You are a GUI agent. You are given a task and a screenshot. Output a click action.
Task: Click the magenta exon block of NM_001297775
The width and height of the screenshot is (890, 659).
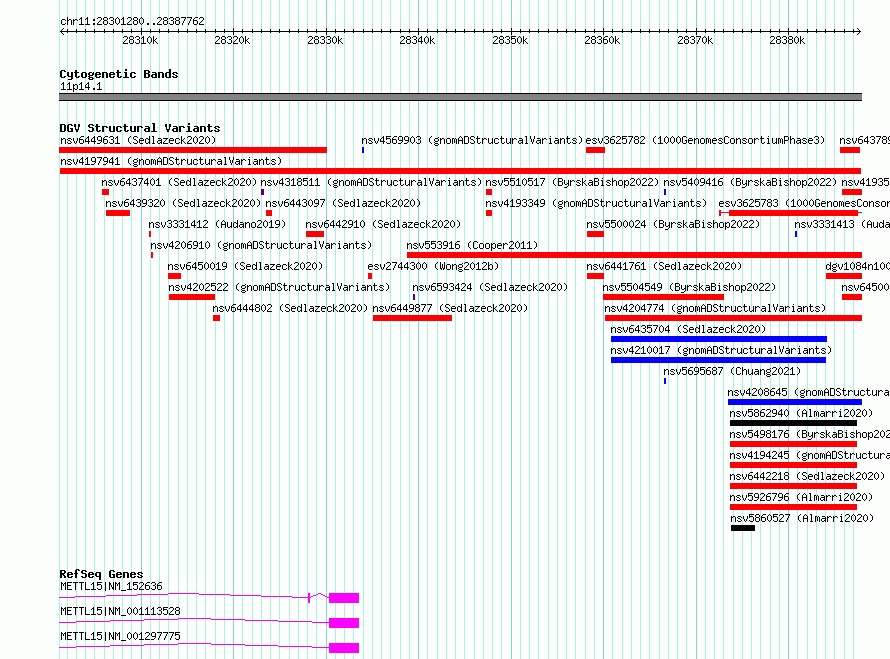click(x=344, y=648)
